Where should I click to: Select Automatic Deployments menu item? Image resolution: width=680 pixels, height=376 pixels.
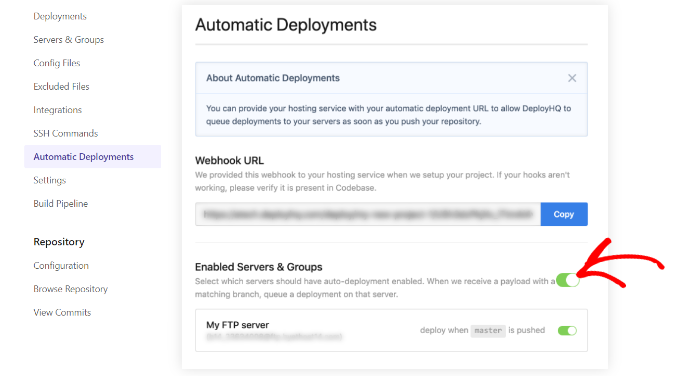tap(92, 157)
